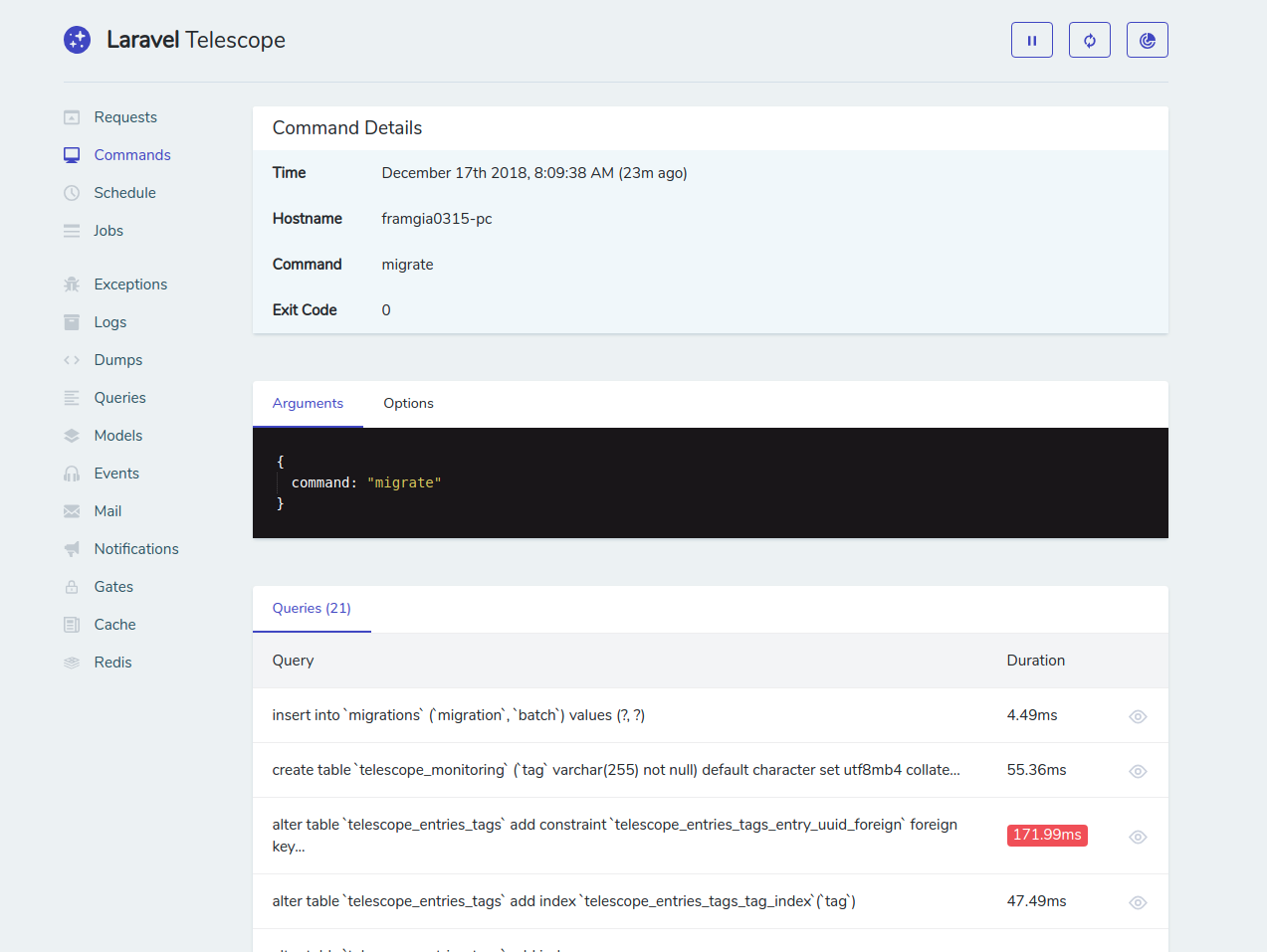1267x952 pixels.
Task: Click the Commands monitor icon
Action: pos(72,155)
